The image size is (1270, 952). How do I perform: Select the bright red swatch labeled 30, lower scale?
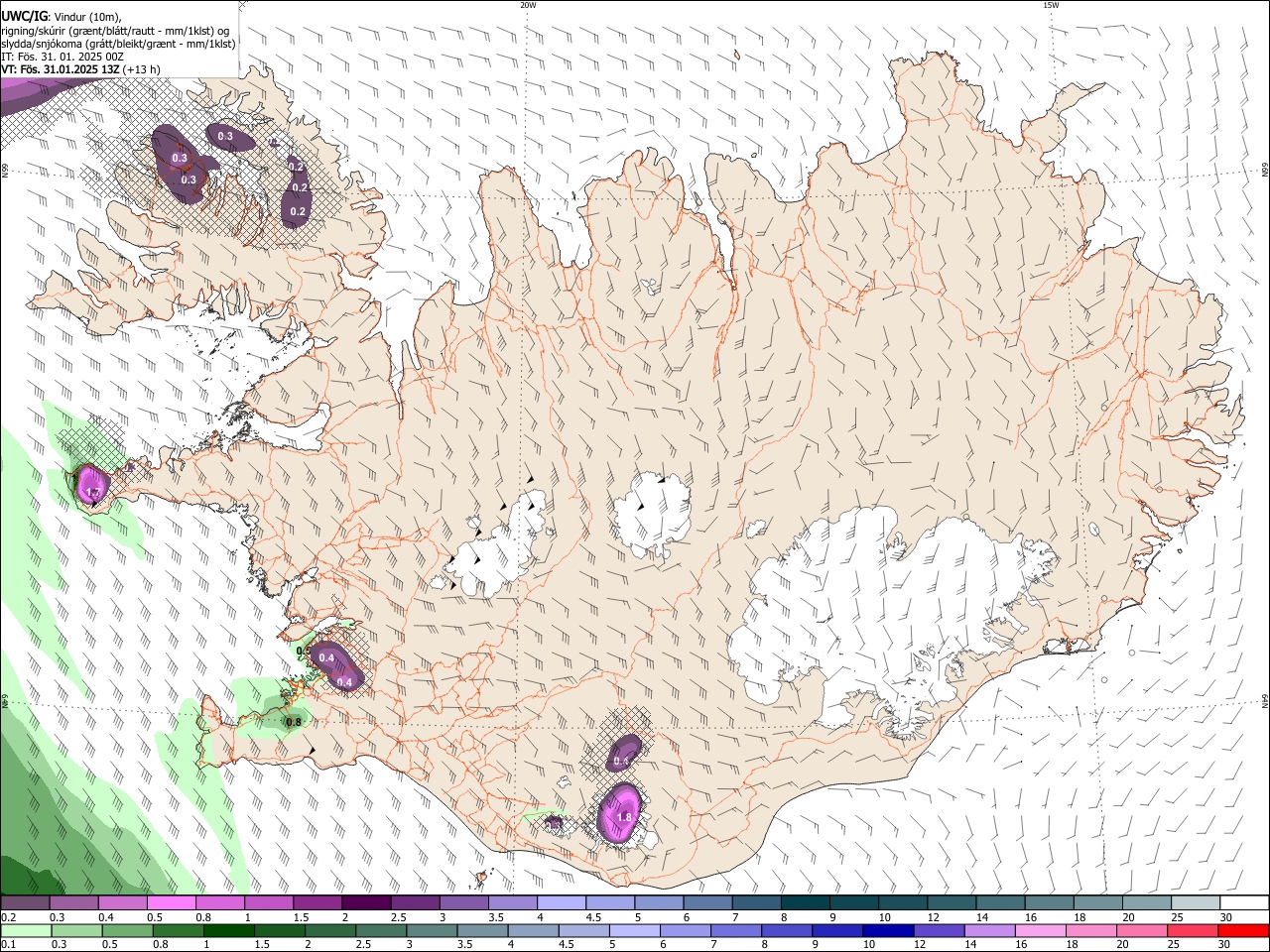[x=1244, y=931]
